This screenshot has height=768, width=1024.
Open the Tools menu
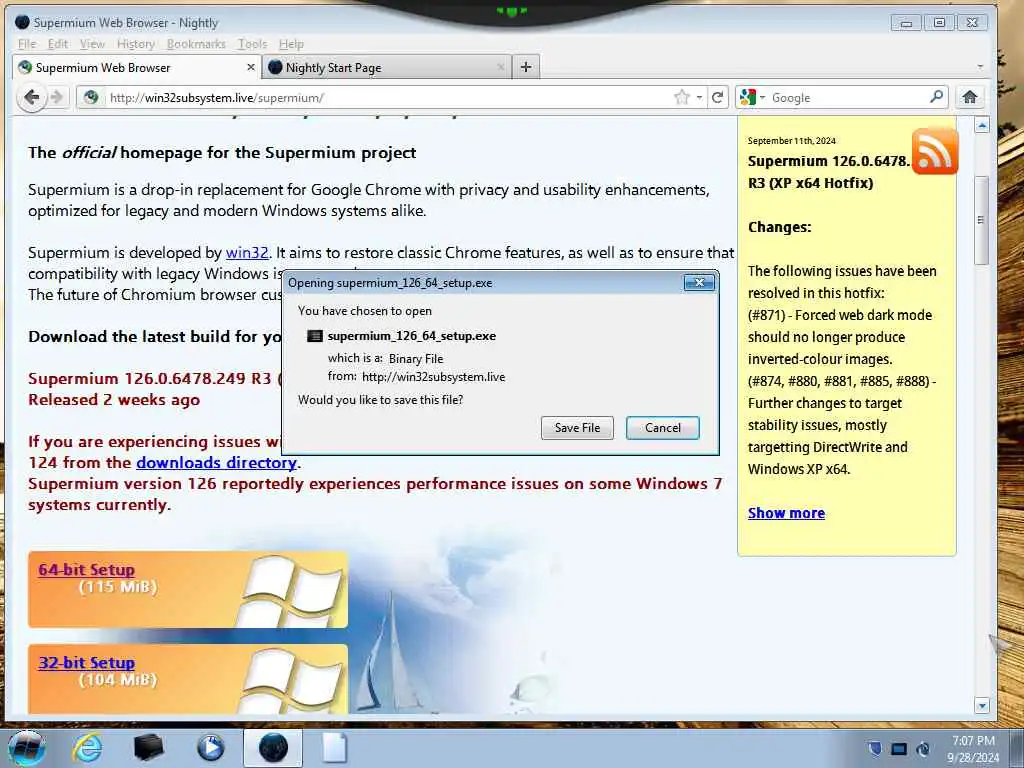click(252, 44)
